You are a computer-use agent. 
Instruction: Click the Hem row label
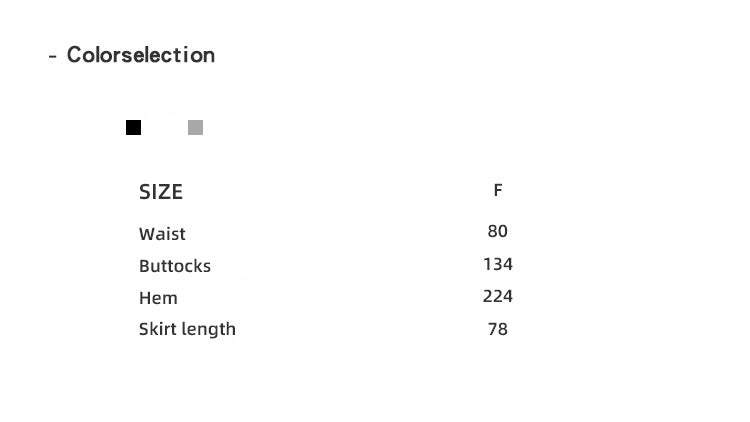pos(158,298)
